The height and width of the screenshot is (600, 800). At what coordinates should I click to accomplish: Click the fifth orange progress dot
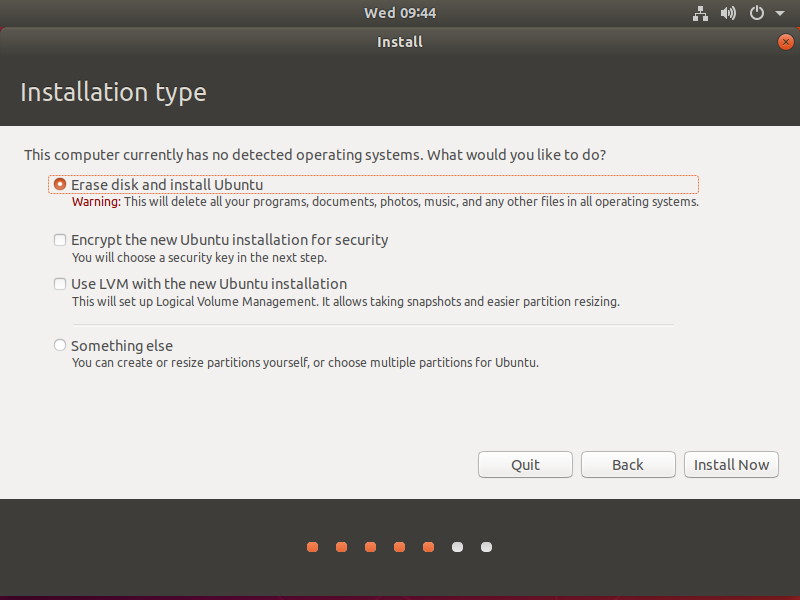coord(428,547)
